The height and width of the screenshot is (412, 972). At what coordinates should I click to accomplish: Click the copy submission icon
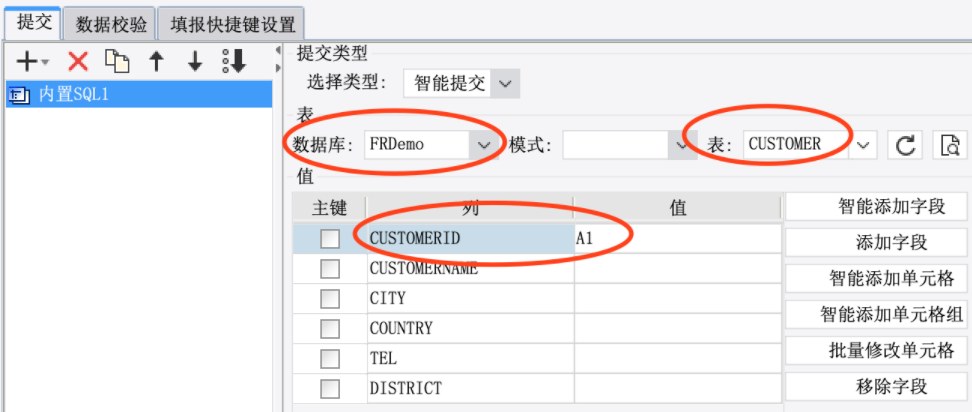117,61
